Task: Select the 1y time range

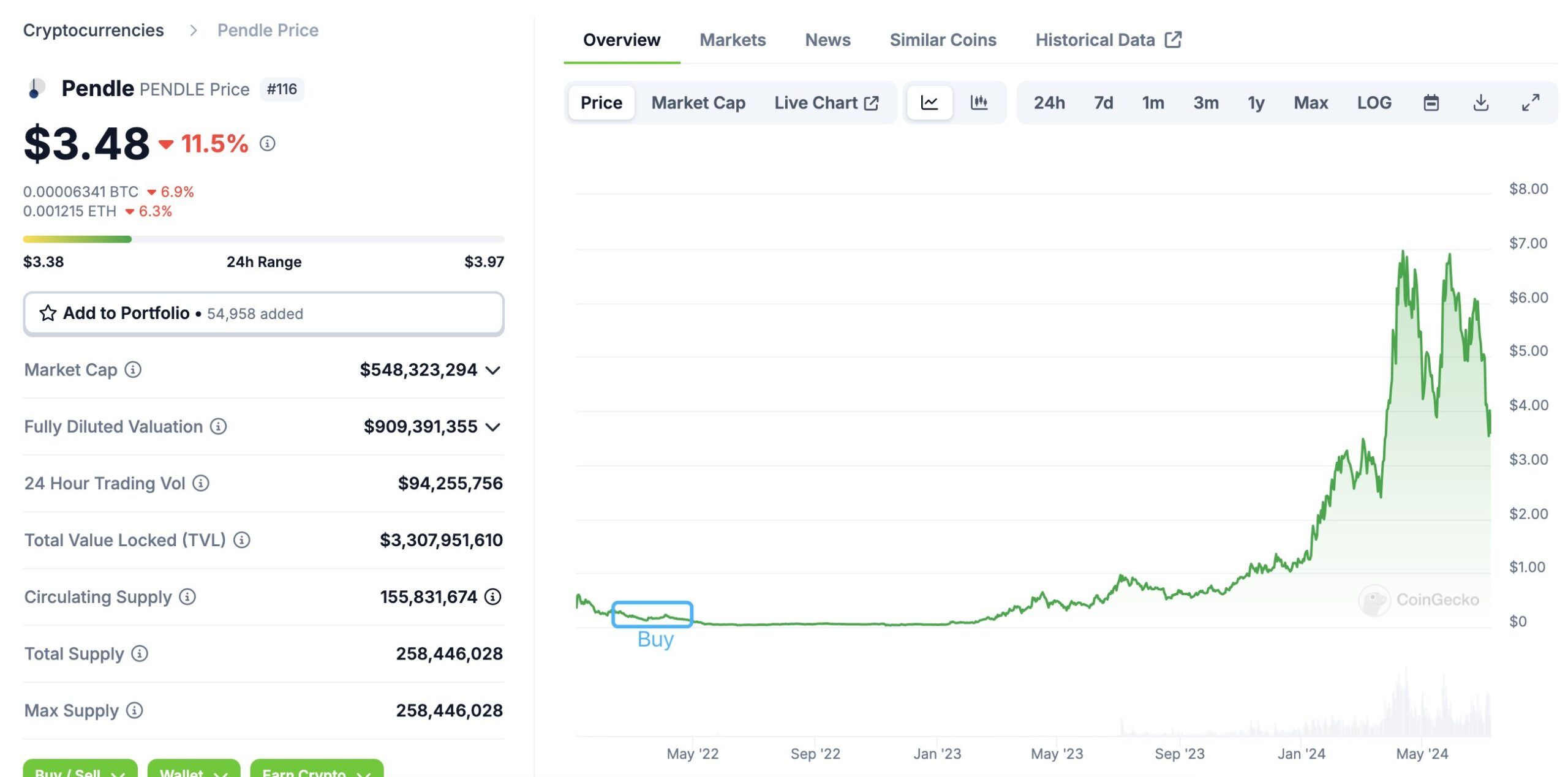Action: [x=1256, y=103]
